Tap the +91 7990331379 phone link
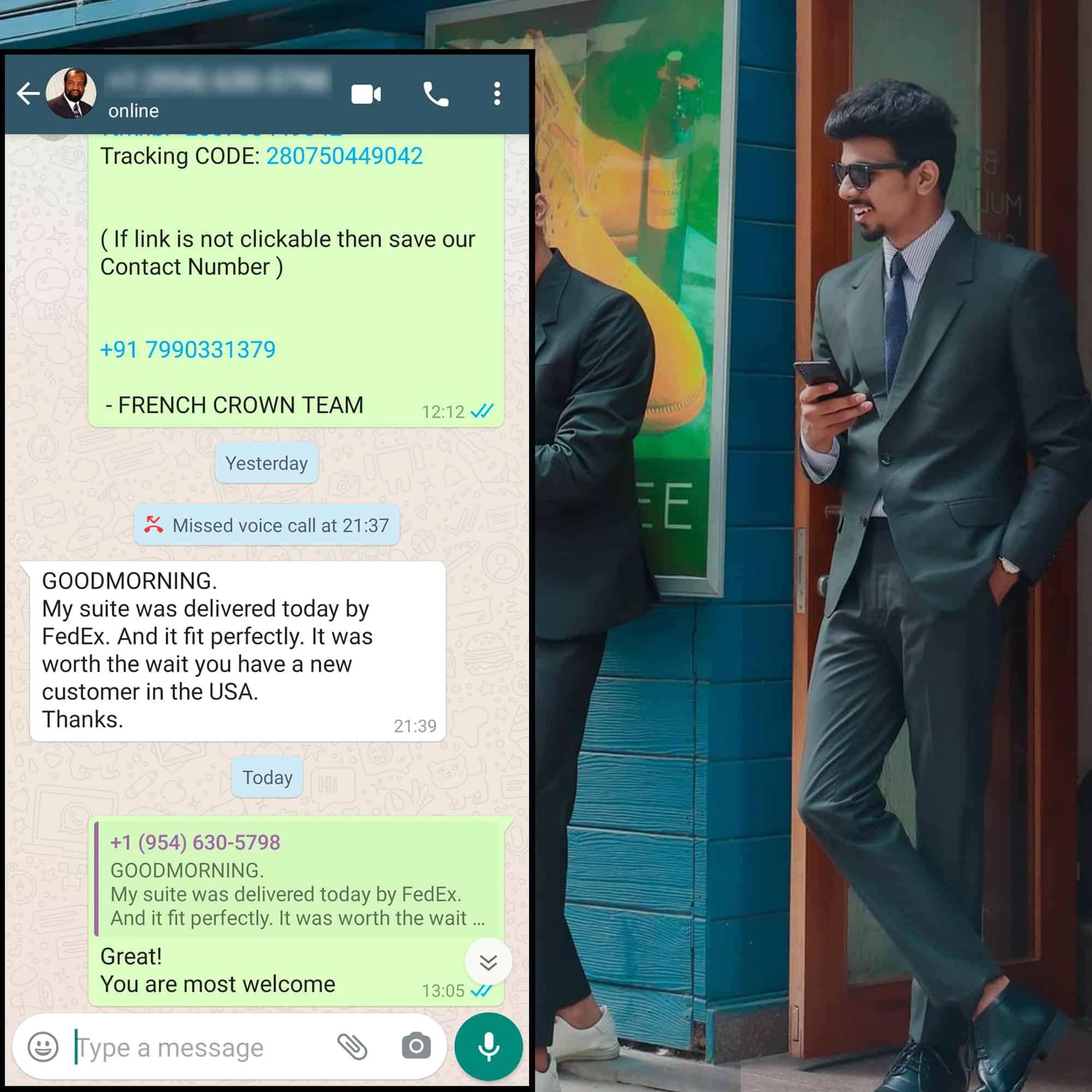 pyautogui.click(x=188, y=350)
